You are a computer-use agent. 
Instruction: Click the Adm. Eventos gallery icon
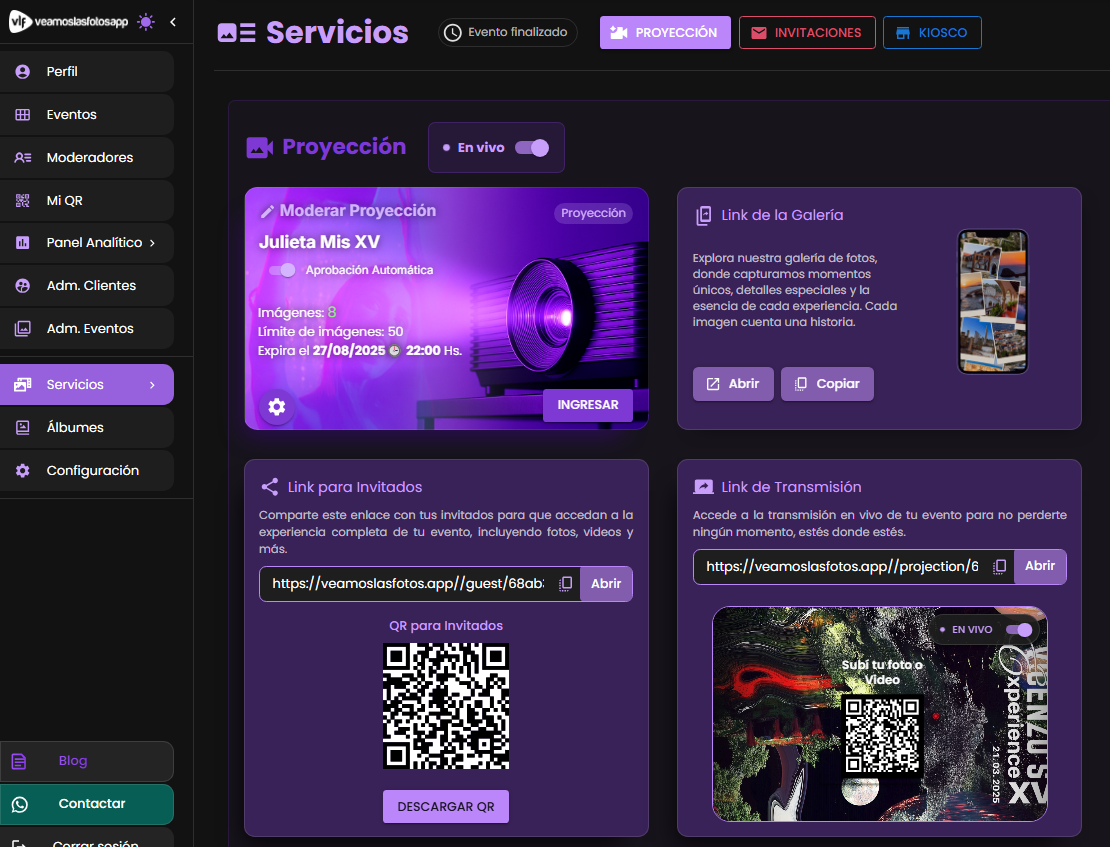[23, 329]
